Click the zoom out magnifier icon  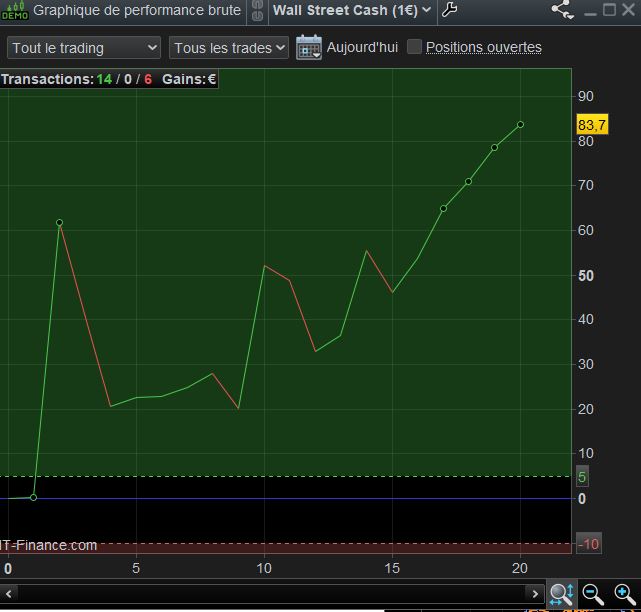point(593,595)
